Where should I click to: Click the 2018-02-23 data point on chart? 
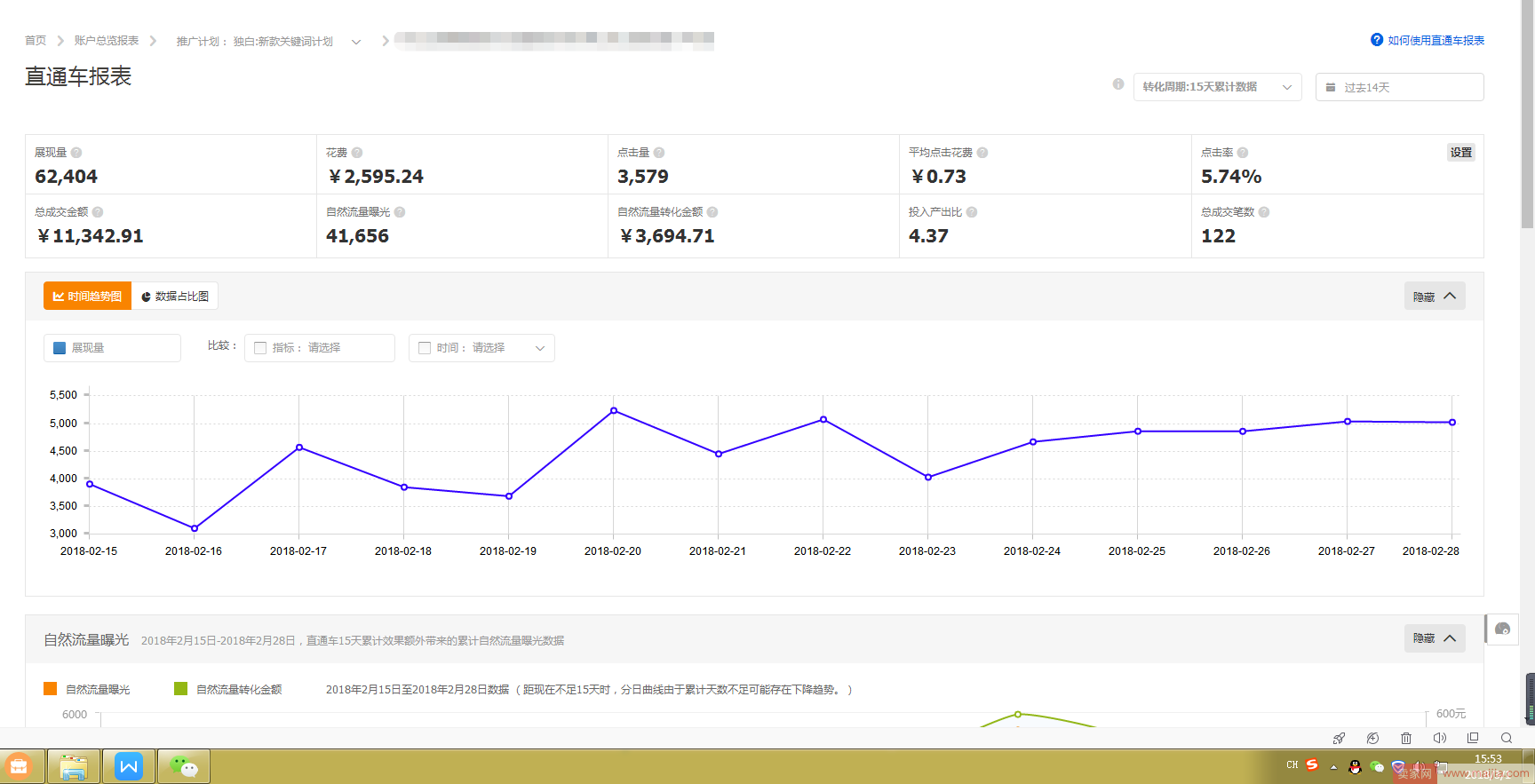[x=928, y=477]
